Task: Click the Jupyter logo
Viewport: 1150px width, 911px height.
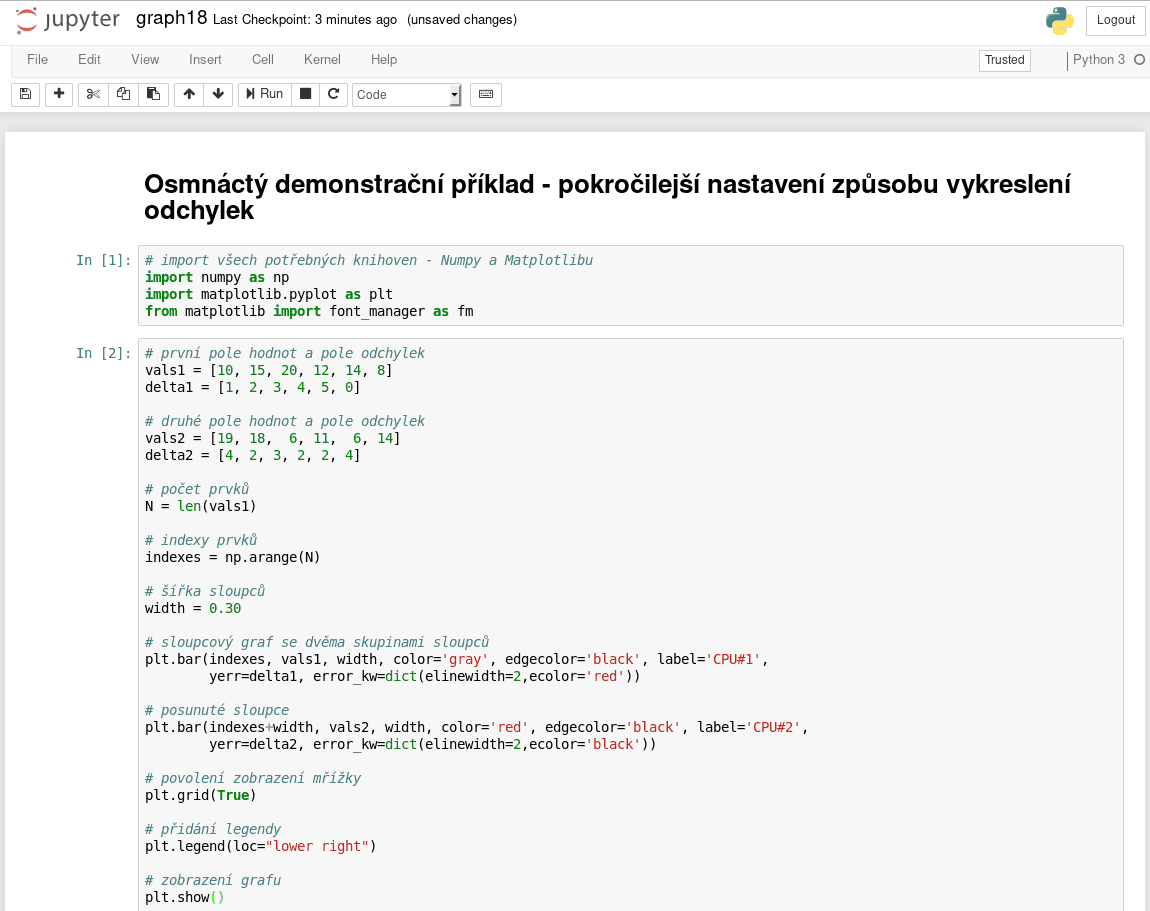Action: pyautogui.click(x=67, y=20)
